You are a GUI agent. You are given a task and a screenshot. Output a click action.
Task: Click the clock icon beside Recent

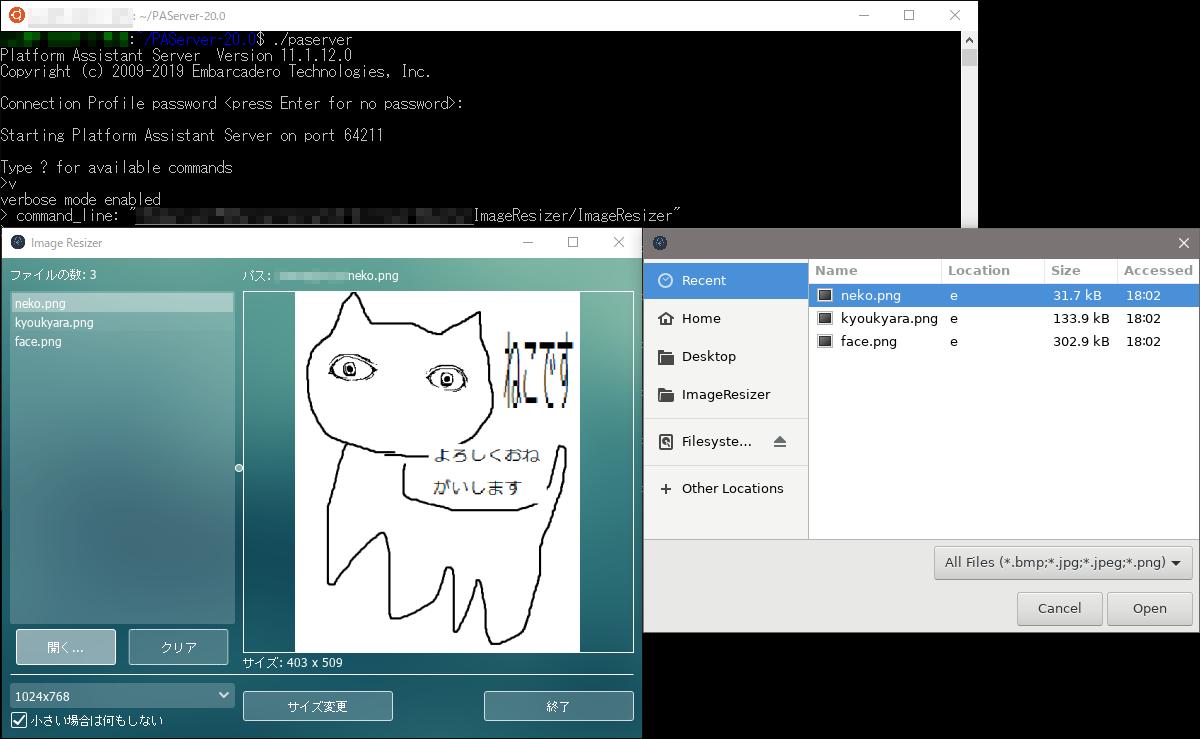pyautogui.click(x=666, y=281)
